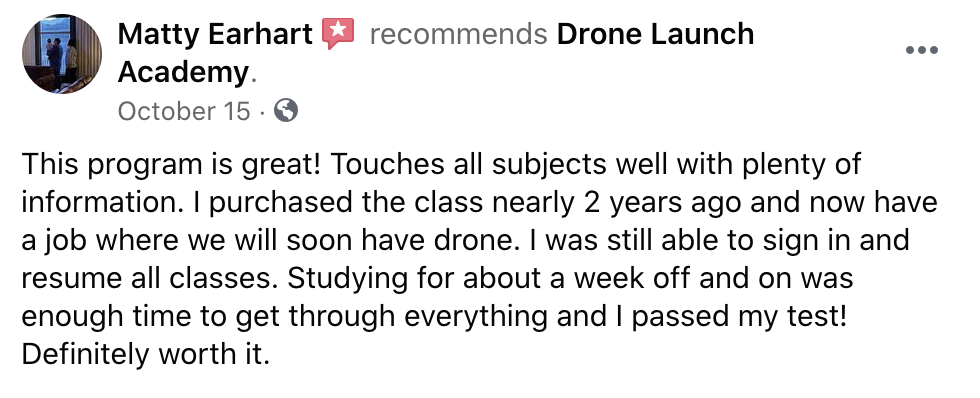980x398 pixels.
Task: Click the red star recommendation badge
Action: 338,34
